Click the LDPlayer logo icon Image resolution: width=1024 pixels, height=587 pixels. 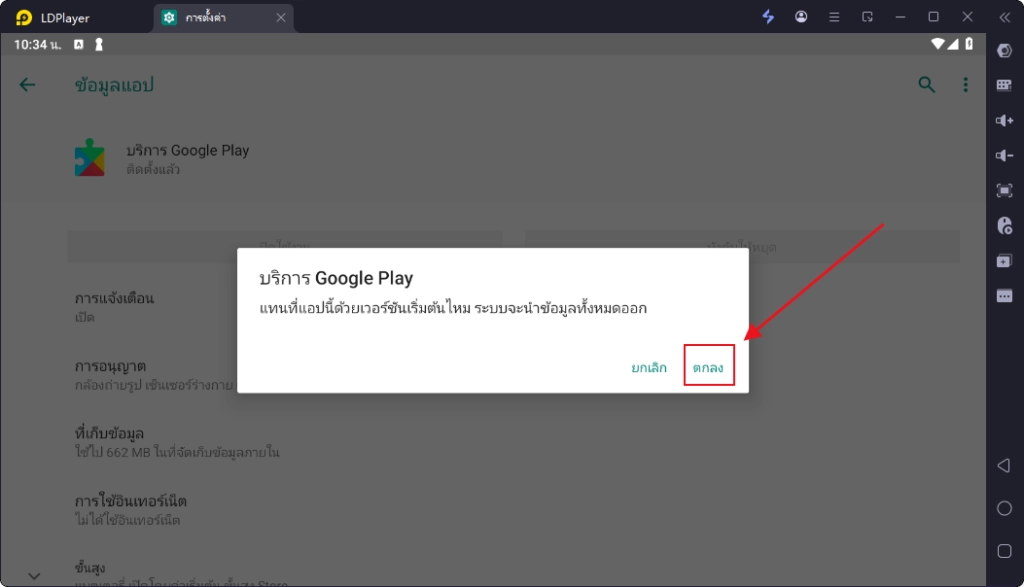tap(24, 18)
